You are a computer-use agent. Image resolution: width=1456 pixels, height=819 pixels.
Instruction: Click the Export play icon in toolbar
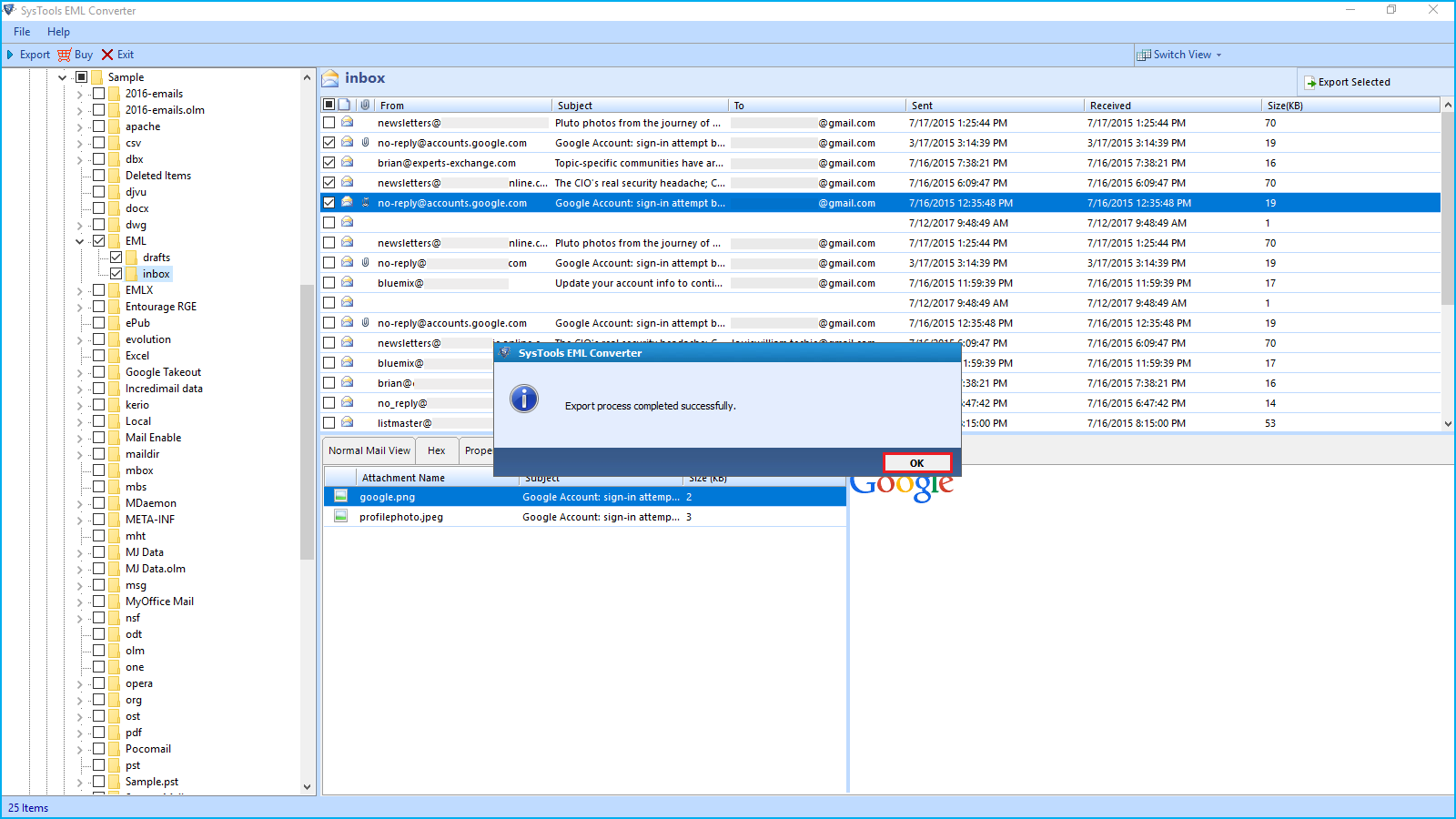tap(10, 55)
